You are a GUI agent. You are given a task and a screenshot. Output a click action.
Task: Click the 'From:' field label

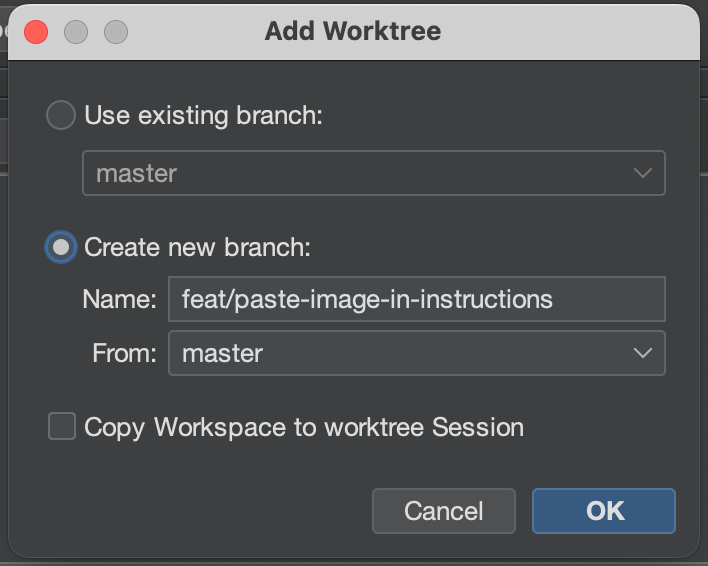(x=123, y=353)
